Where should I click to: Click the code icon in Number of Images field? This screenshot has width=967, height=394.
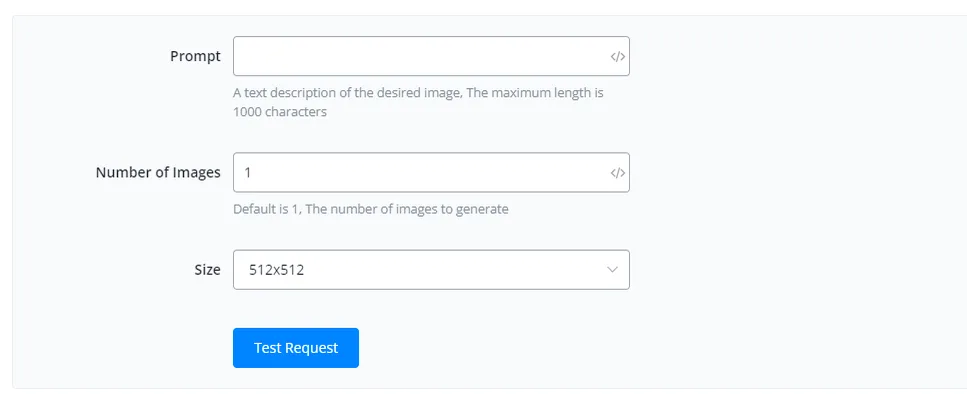(617, 173)
